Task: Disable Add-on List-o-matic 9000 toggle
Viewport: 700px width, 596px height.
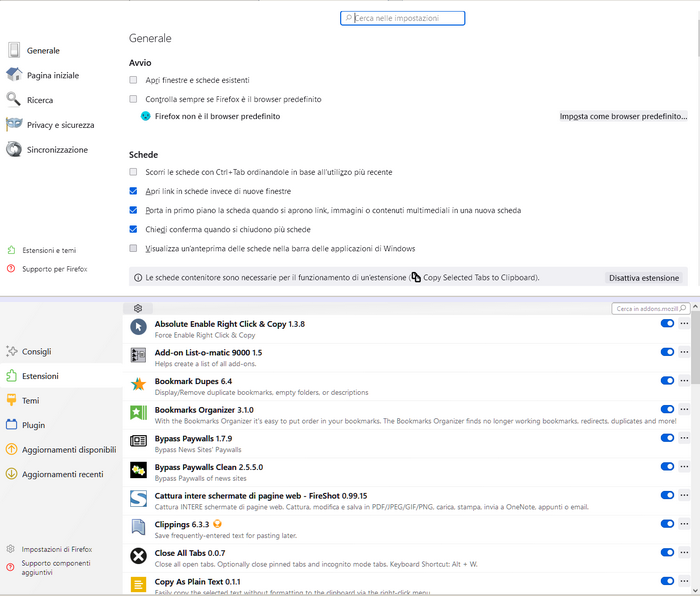Action: click(667, 352)
